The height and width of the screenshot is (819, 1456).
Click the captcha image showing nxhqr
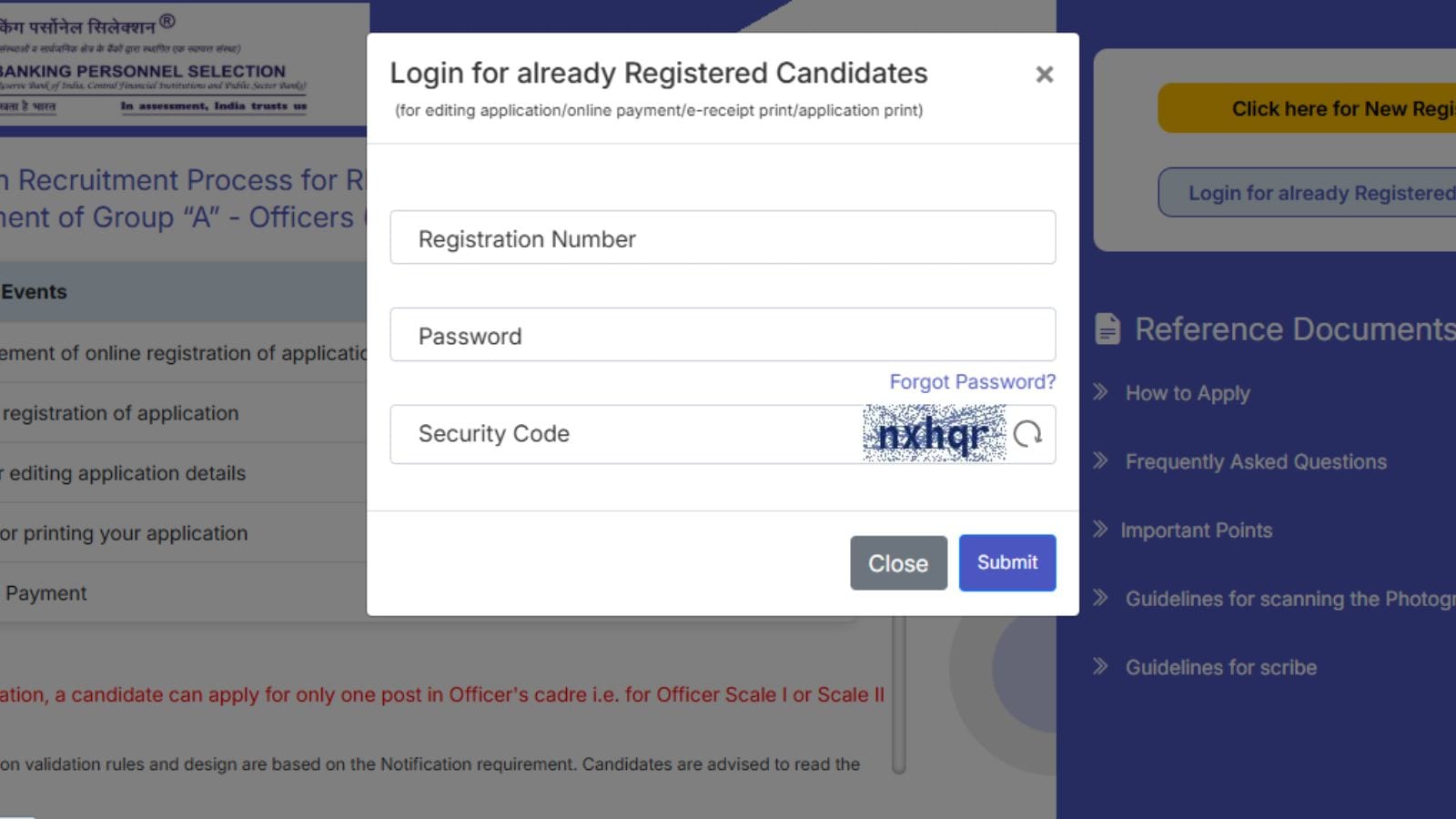(x=934, y=434)
